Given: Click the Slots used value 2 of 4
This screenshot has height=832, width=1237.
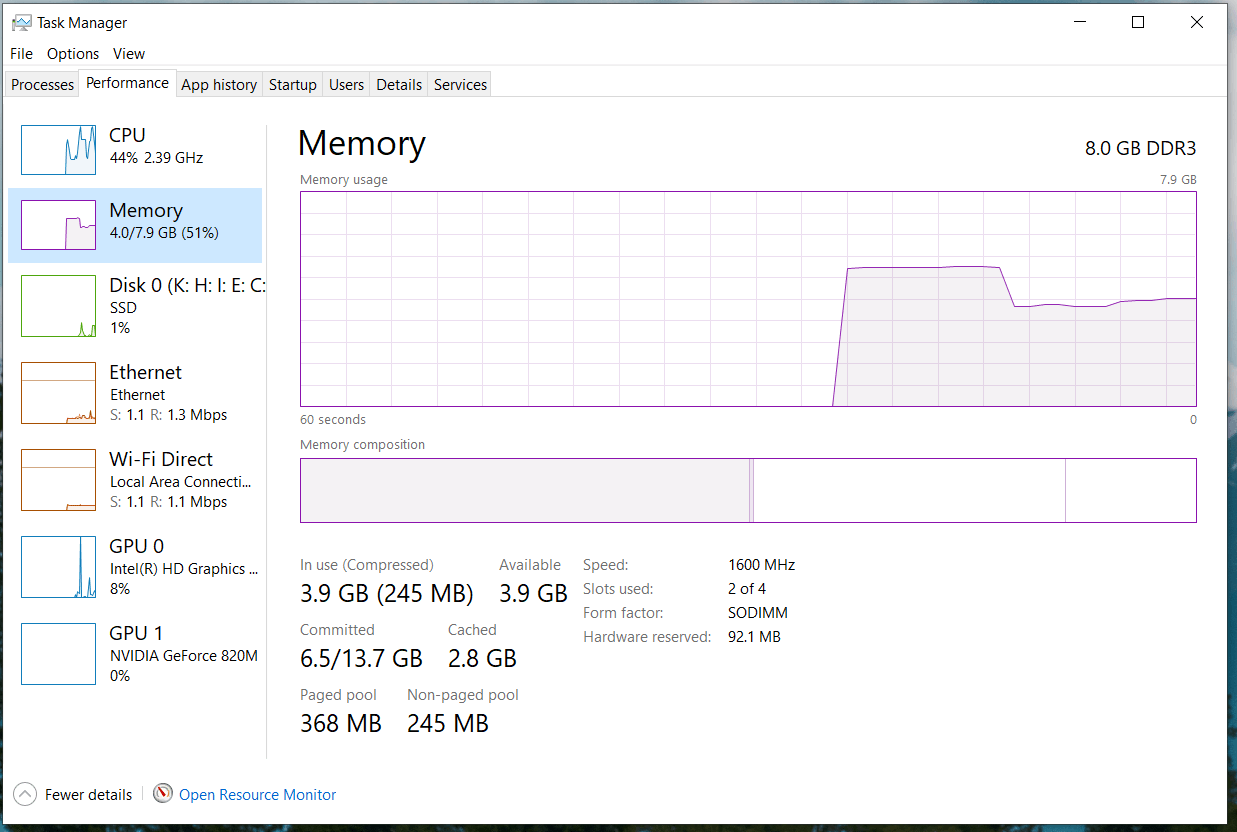Looking at the screenshot, I should tap(747, 589).
